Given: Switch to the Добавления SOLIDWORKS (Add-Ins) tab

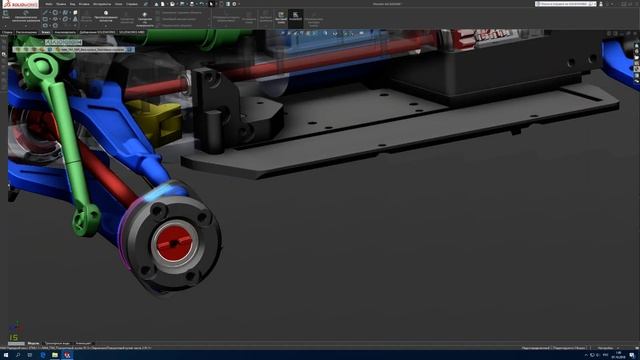Looking at the screenshot, I should [x=97, y=32].
